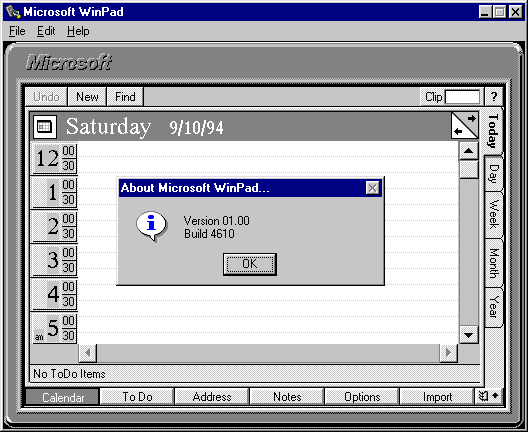
Task: Close the main Microsoft WinPad window
Action: 515,12
